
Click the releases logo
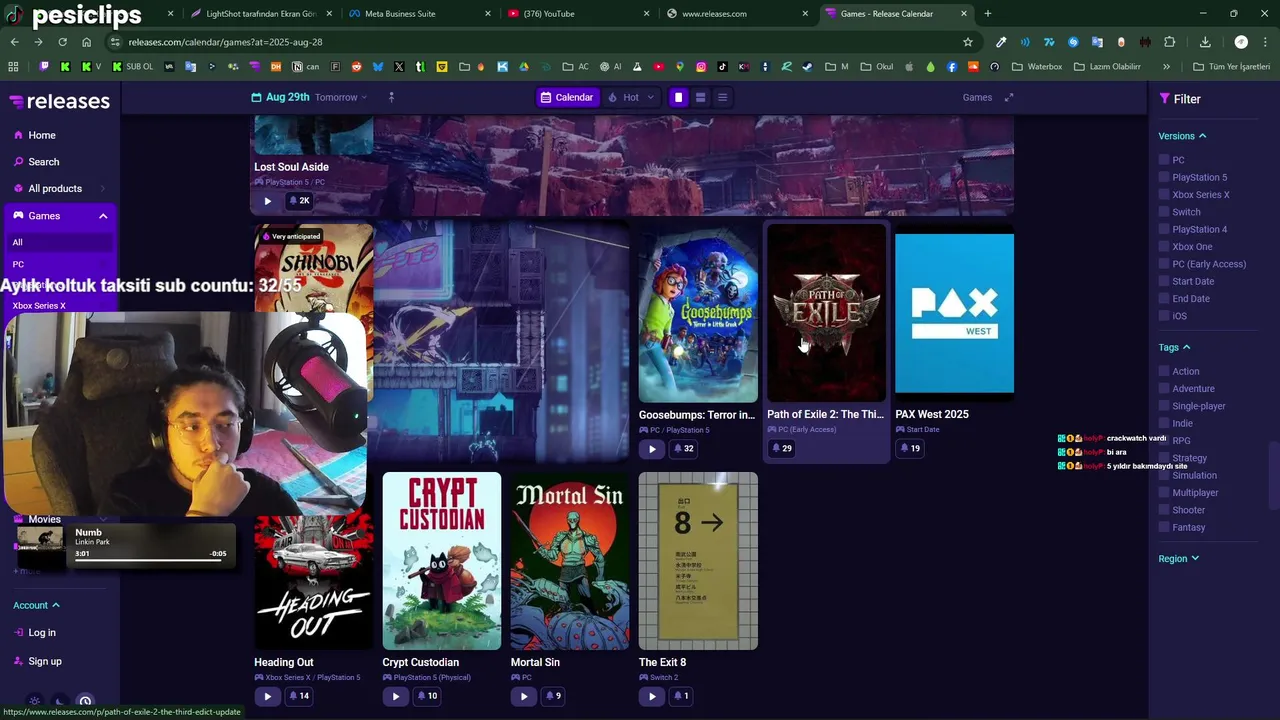click(60, 101)
